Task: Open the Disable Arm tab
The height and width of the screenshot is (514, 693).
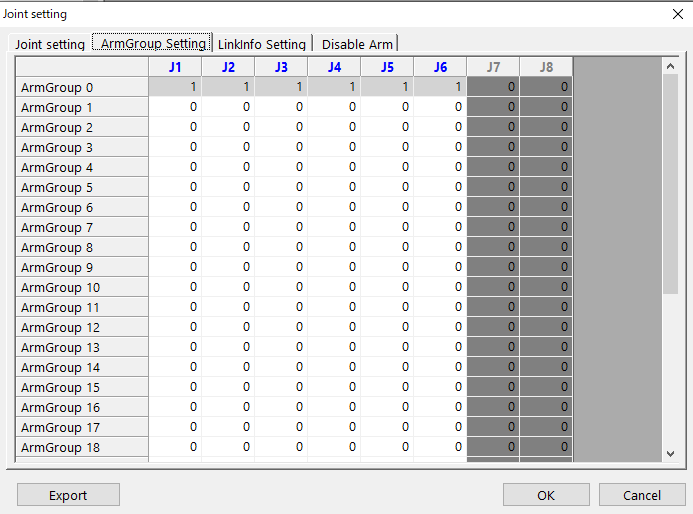Action: (x=357, y=44)
